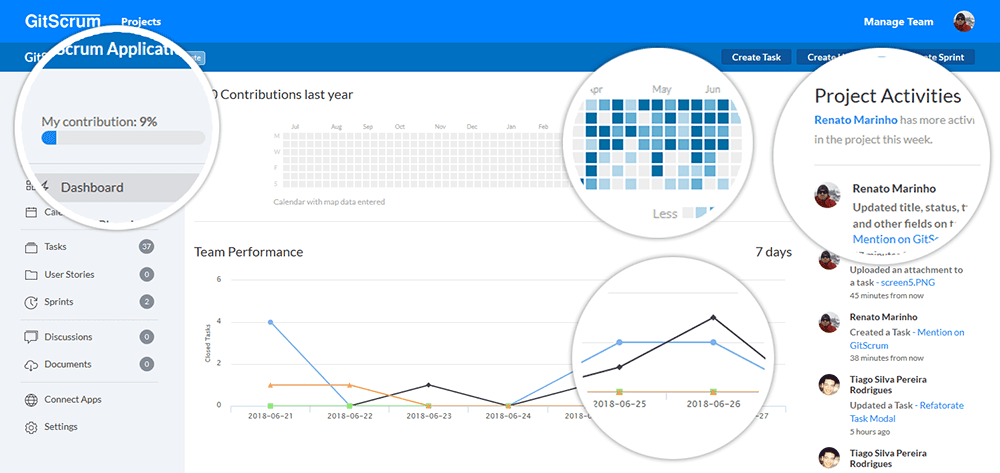Click the Tasks count badge showing 37

point(147,246)
